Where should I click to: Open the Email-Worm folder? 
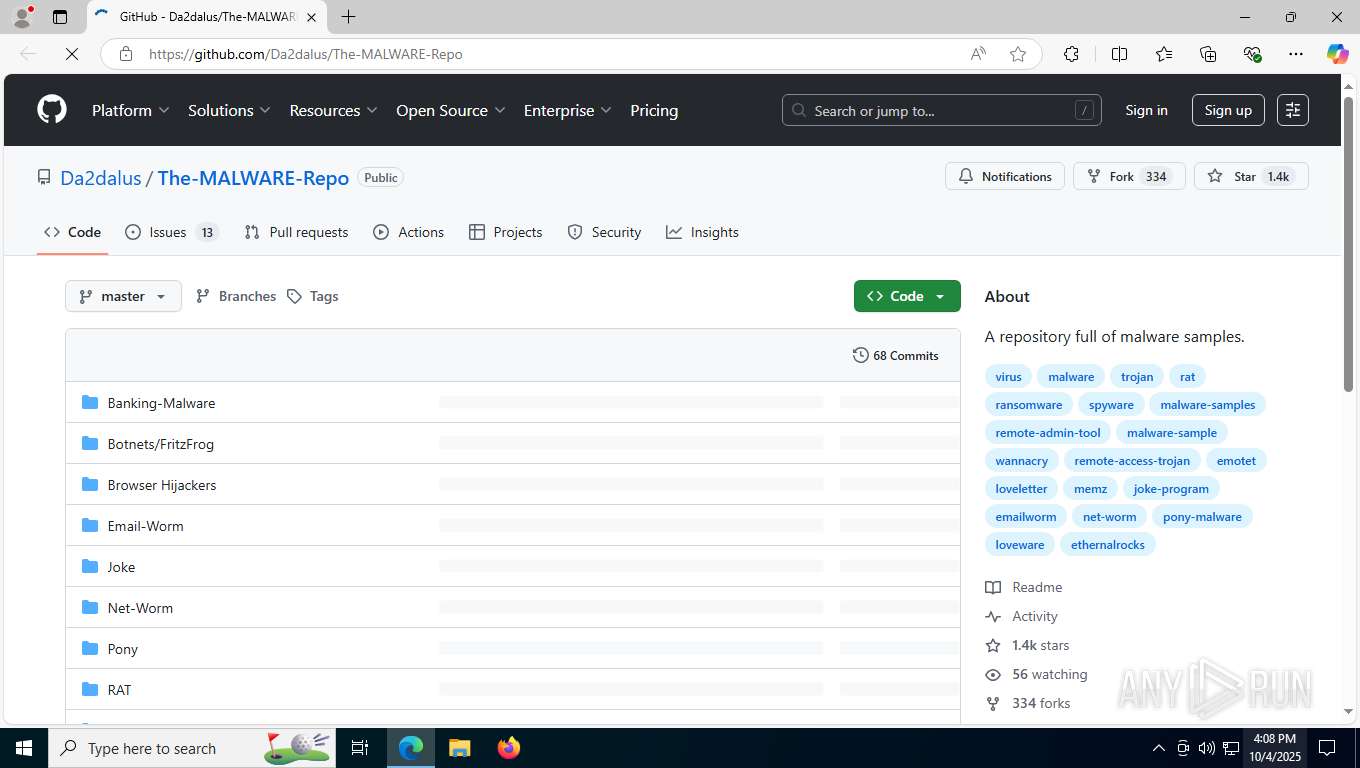click(145, 526)
